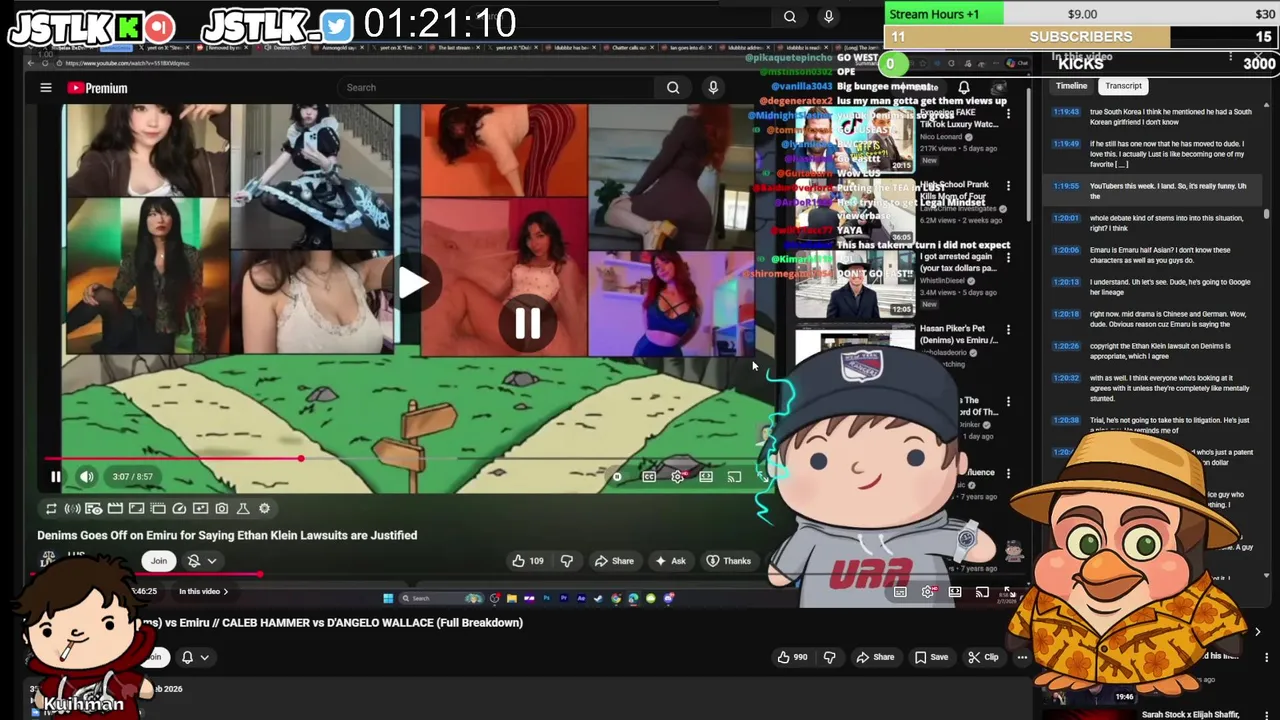Jump to transcript timestamp 1:20:06
This screenshot has height=720, width=1280.
tap(1065, 250)
